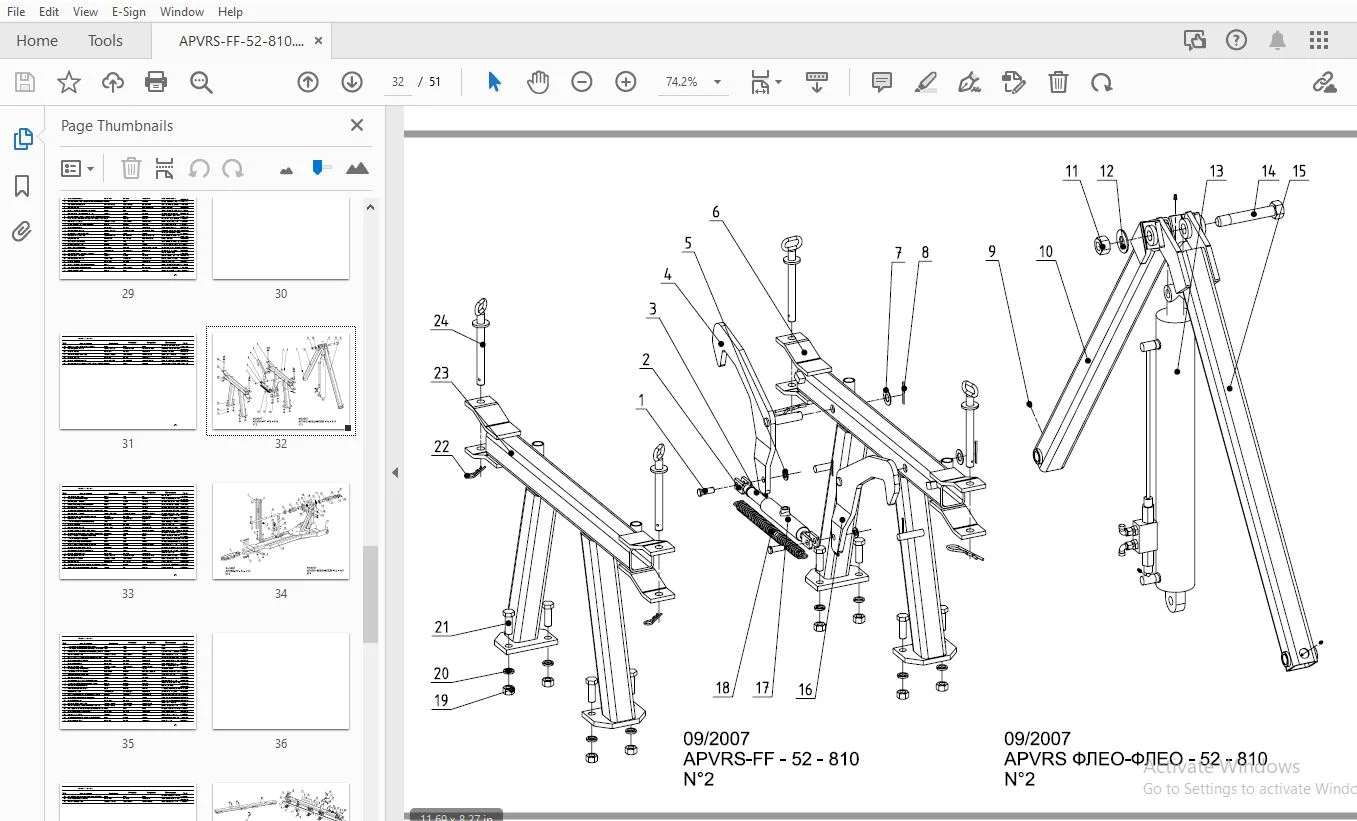Open the Help menu

230,11
